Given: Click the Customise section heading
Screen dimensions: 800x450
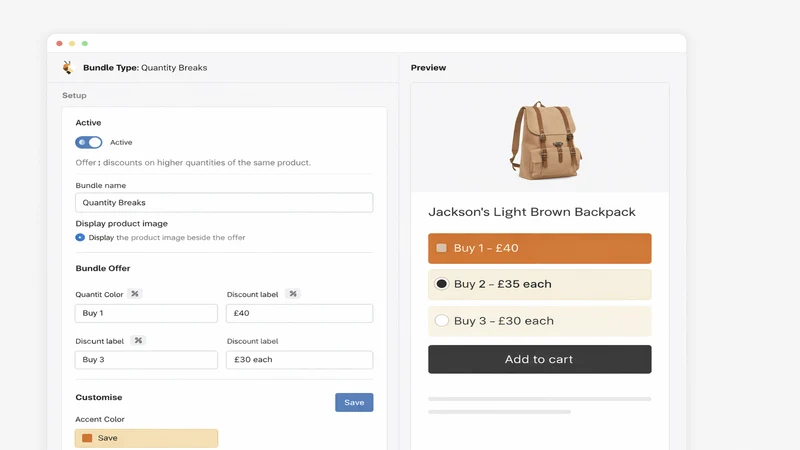Looking at the screenshot, I should pos(98,397).
